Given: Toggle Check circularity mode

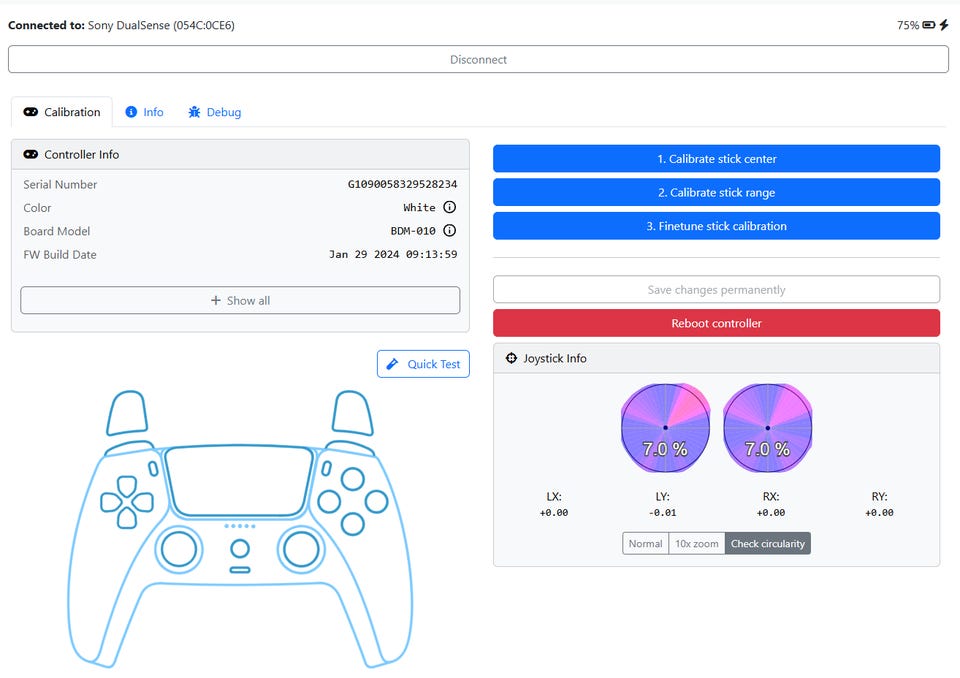Looking at the screenshot, I should 768,543.
